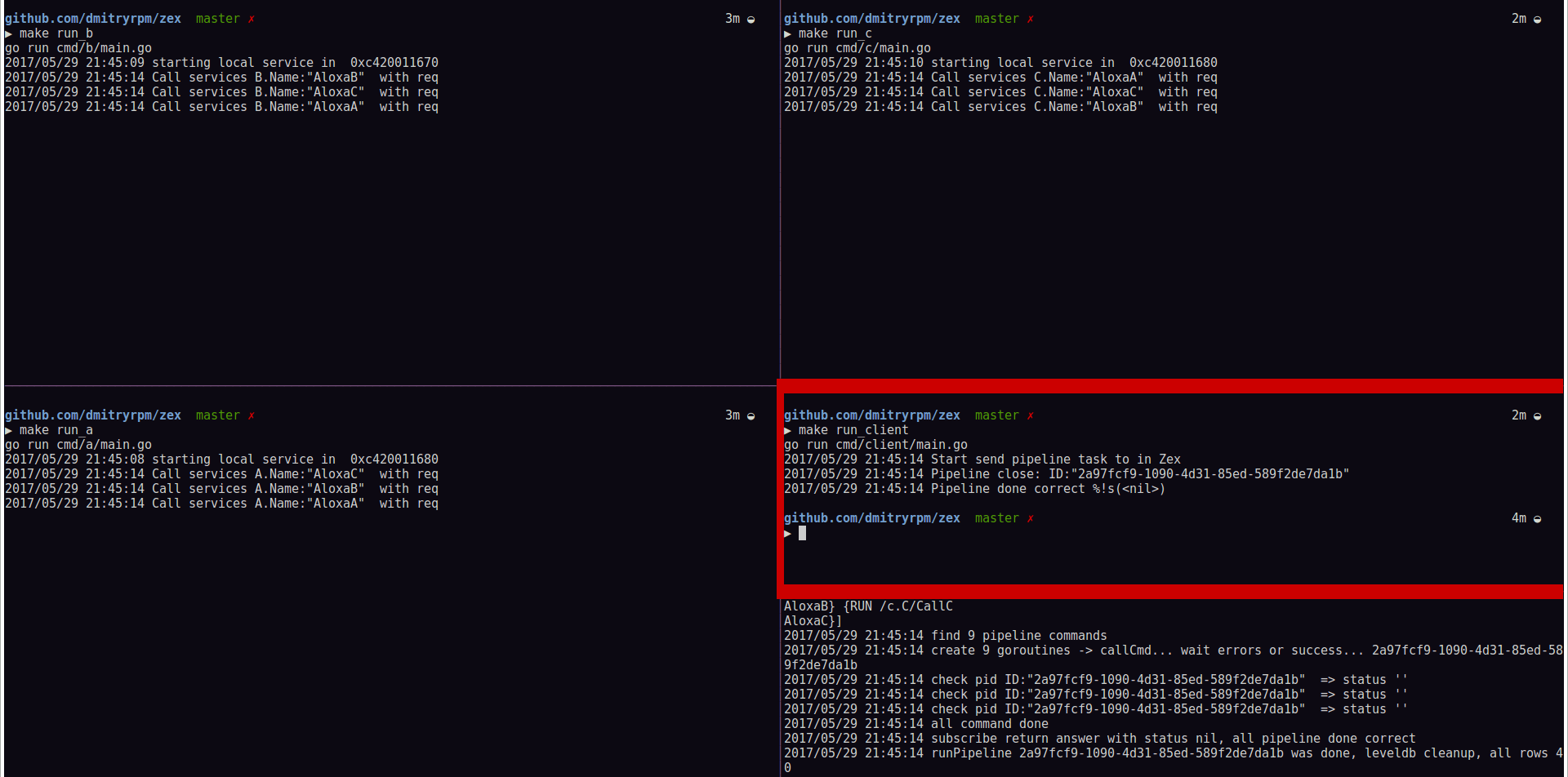Select 'go run cmd/a/main.go' line
Viewport: 1568px width, 777px height.
[78, 445]
